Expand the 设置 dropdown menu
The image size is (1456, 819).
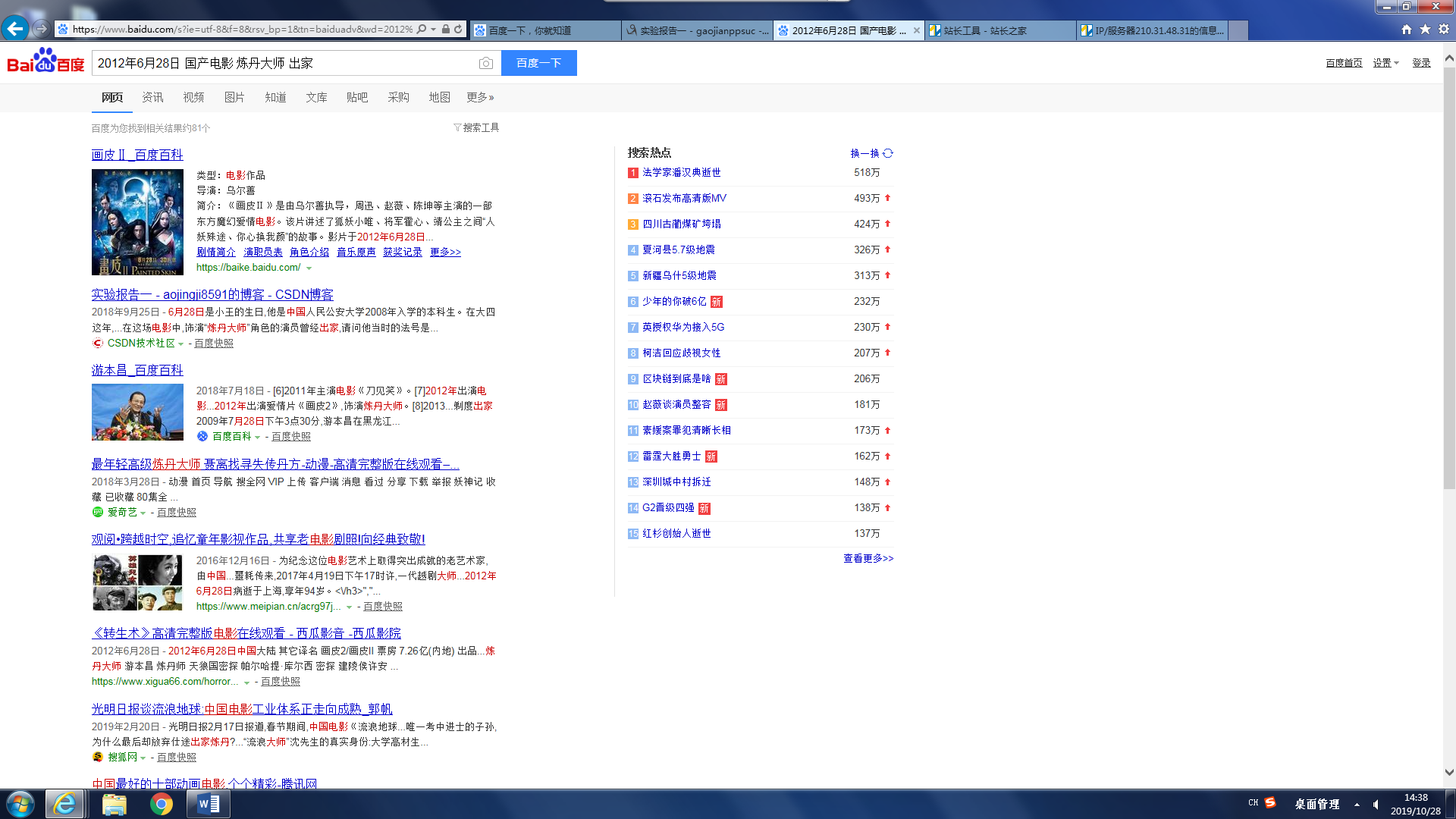pyautogui.click(x=1385, y=63)
